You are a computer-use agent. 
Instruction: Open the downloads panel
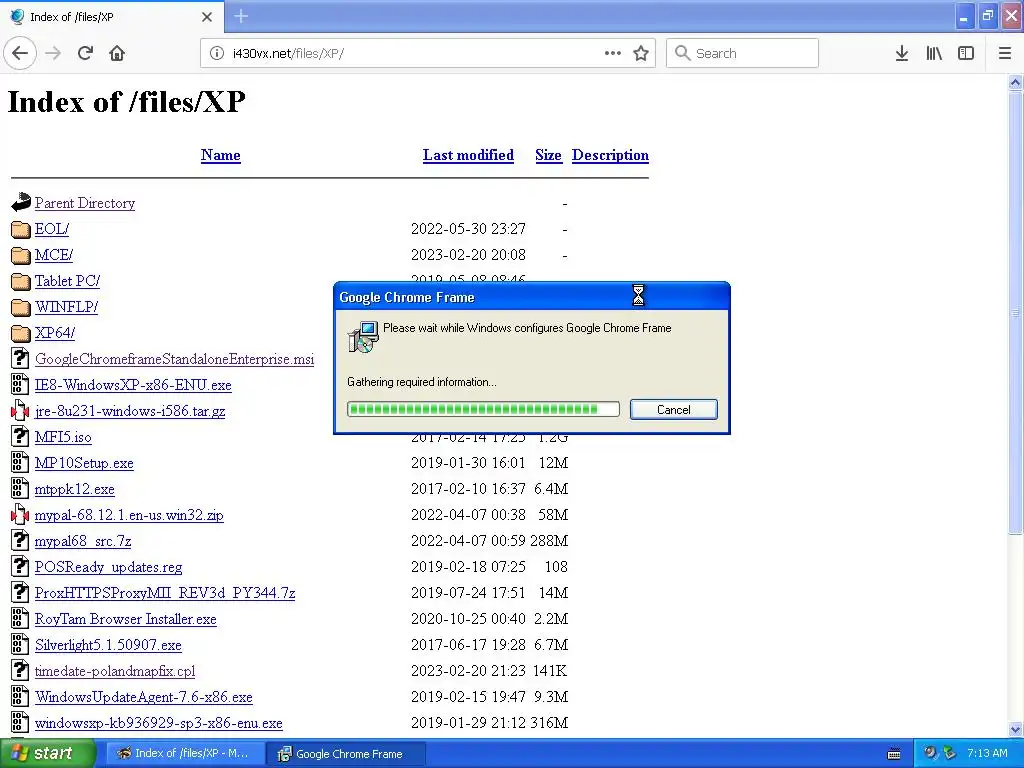tap(902, 53)
